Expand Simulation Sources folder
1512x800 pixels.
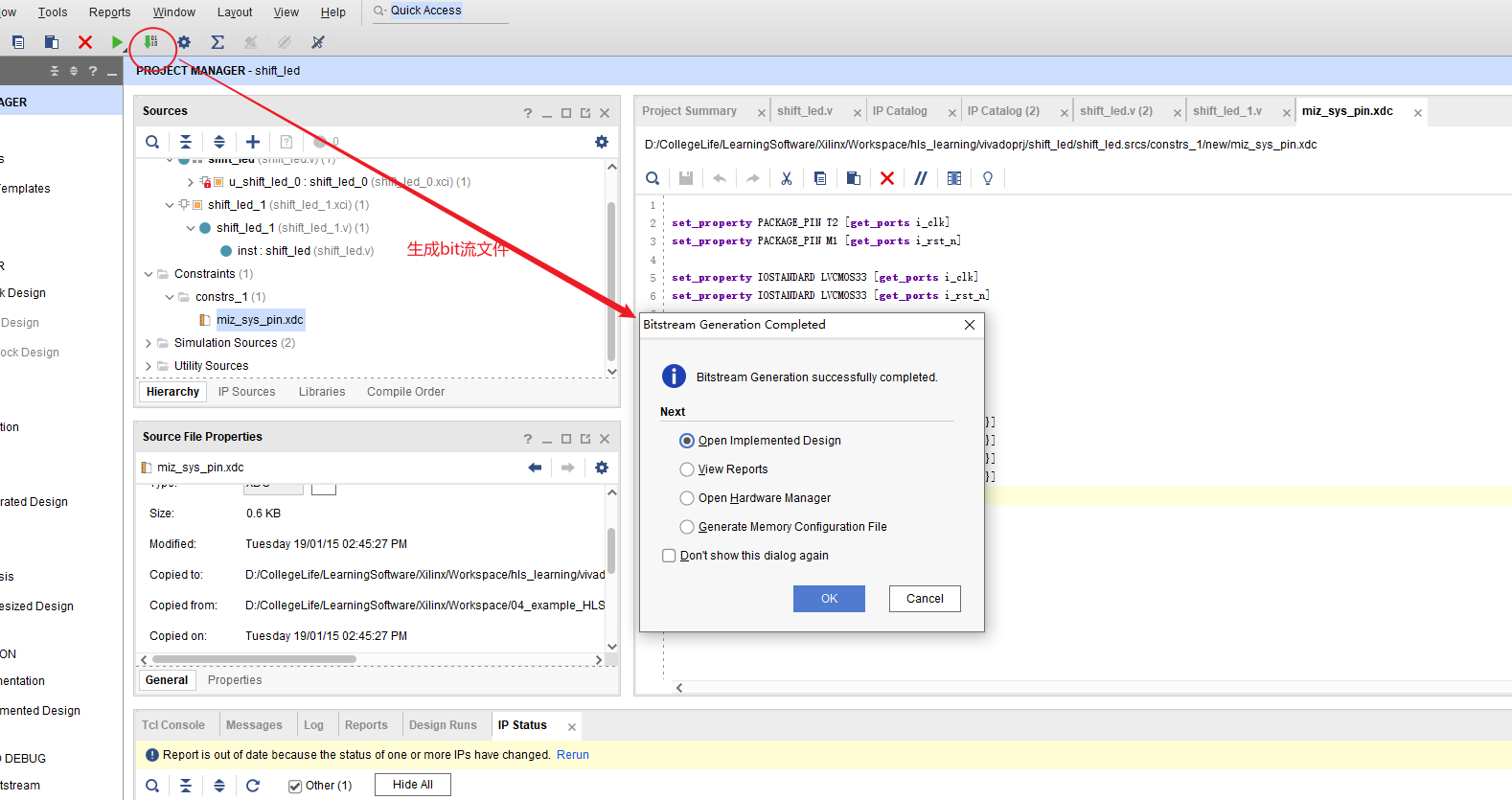(149, 343)
